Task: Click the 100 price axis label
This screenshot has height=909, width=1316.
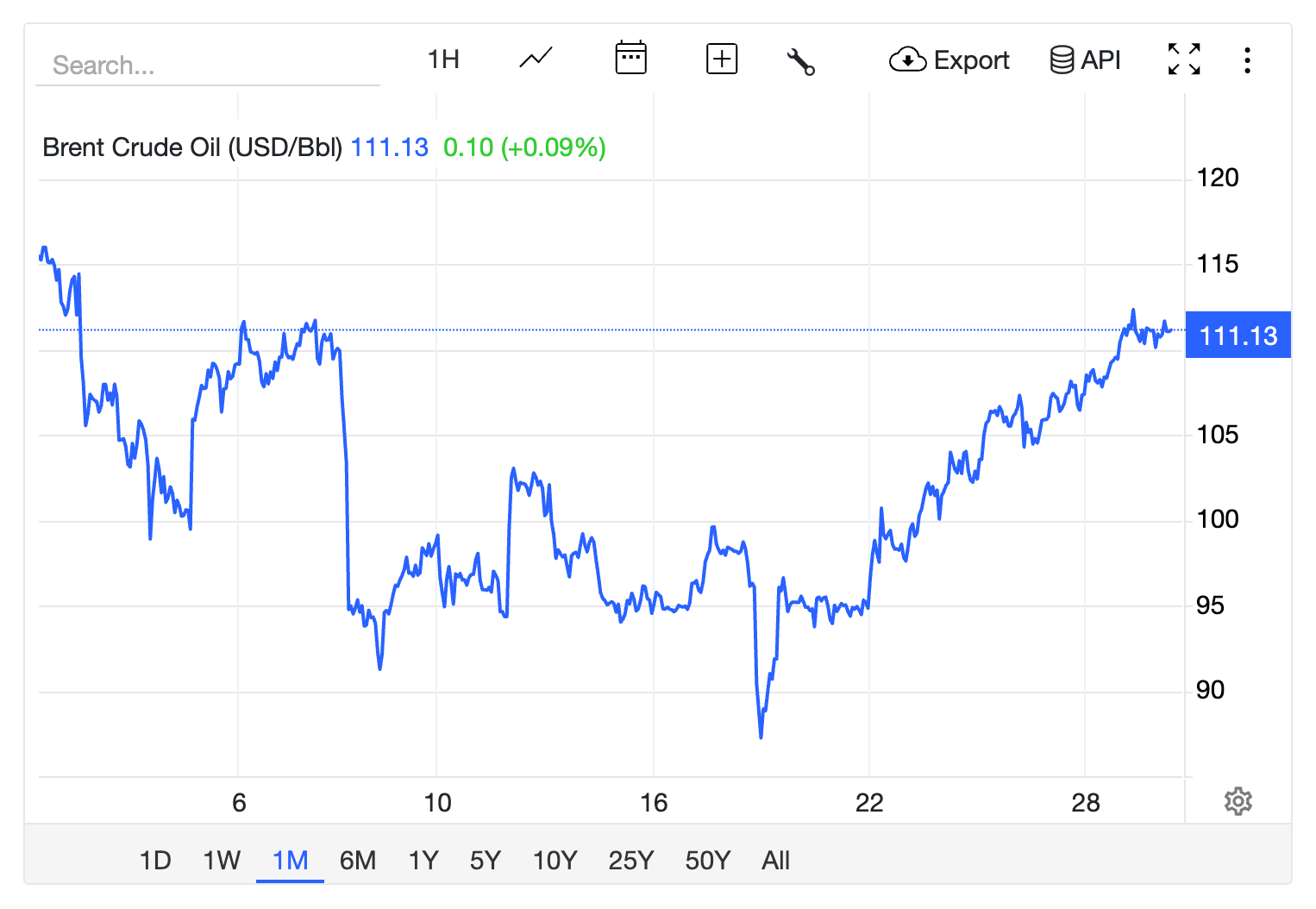Action: click(x=1218, y=519)
